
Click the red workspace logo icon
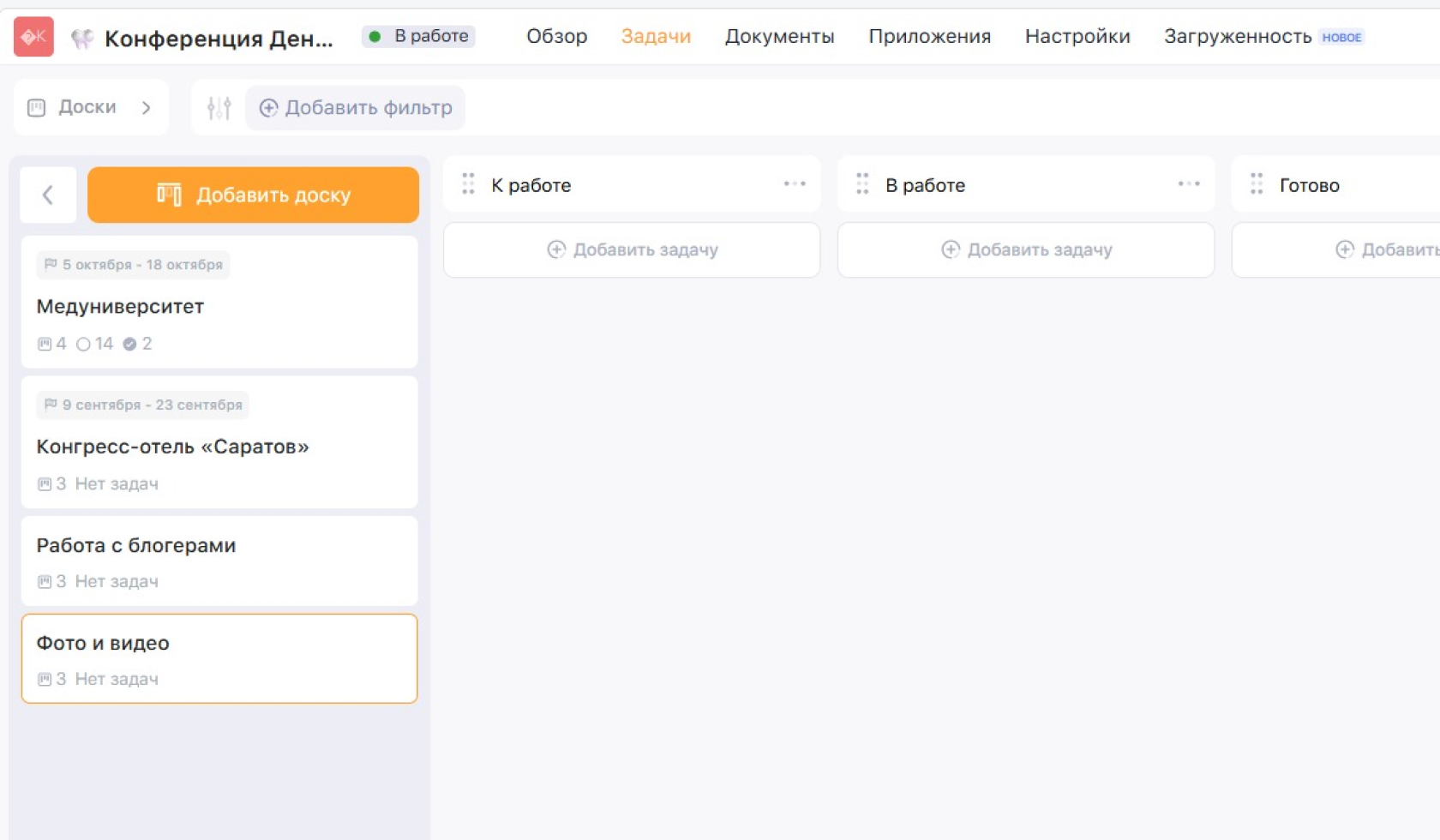(x=33, y=37)
